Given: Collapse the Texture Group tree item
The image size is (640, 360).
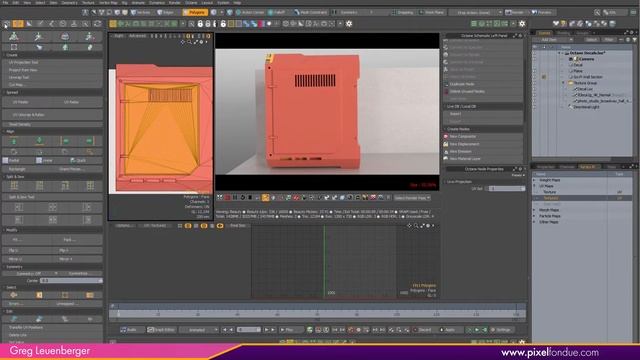Looking at the screenshot, I should pyautogui.click(x=563, y=83).
